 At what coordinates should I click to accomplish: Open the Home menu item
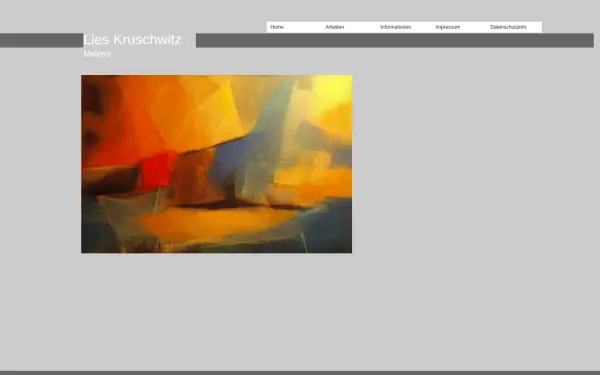pyautogui.click(x=277, y=27)
